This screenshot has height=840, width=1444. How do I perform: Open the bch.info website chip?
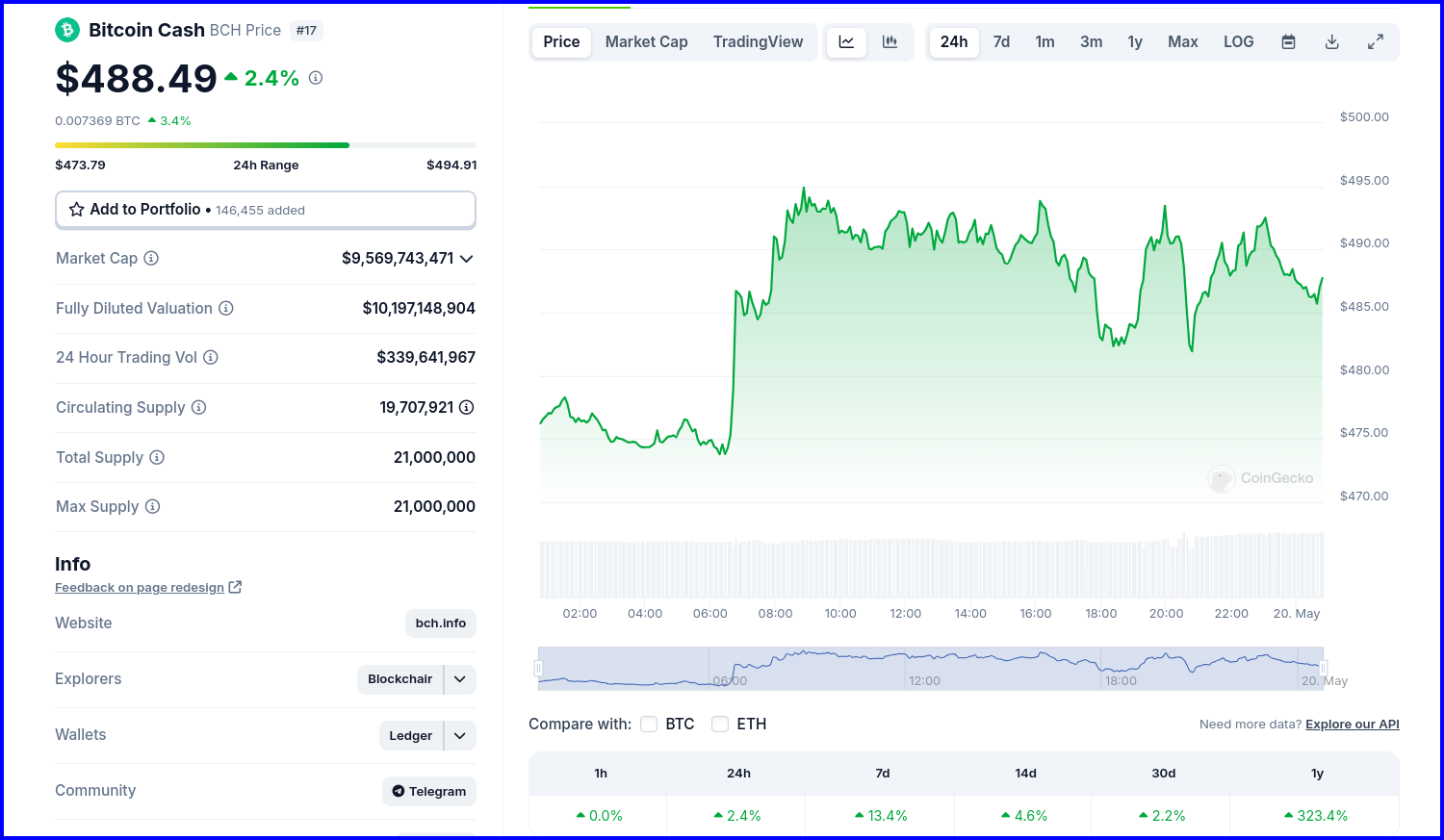click(441, 624)
